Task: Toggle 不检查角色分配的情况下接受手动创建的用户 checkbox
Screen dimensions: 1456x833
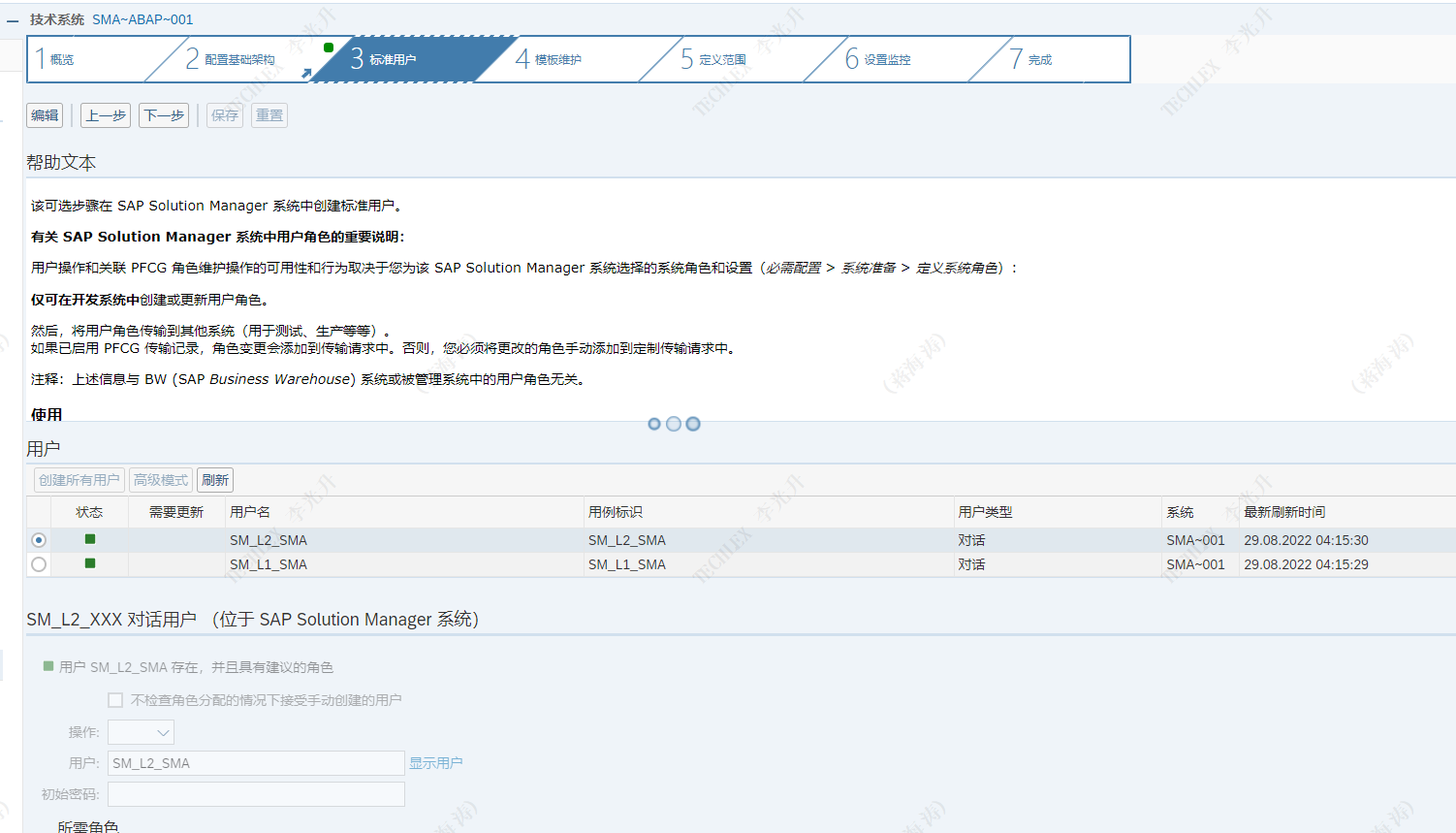Action: click(115, 700)
